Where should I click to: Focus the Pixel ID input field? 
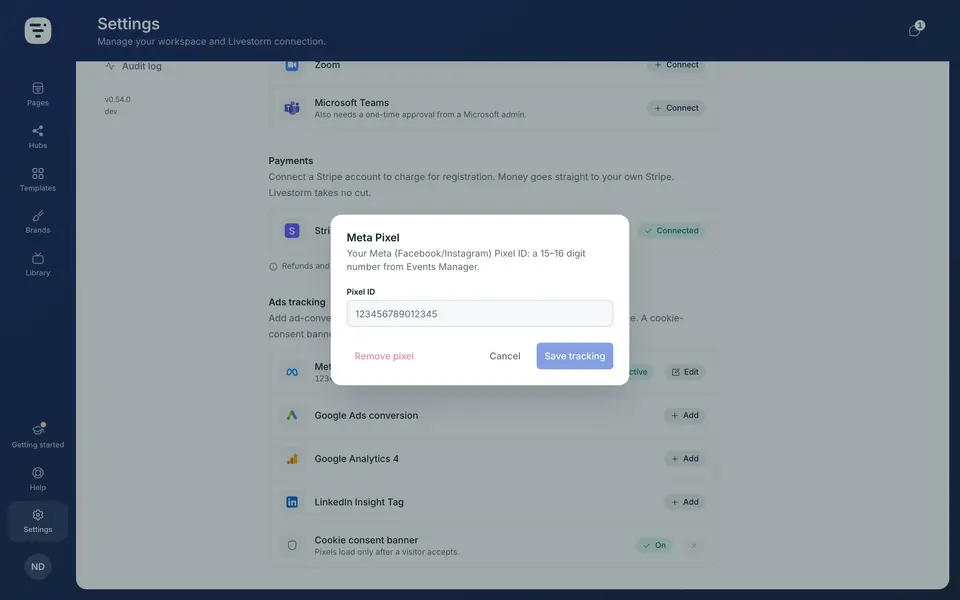pos(479,313)
